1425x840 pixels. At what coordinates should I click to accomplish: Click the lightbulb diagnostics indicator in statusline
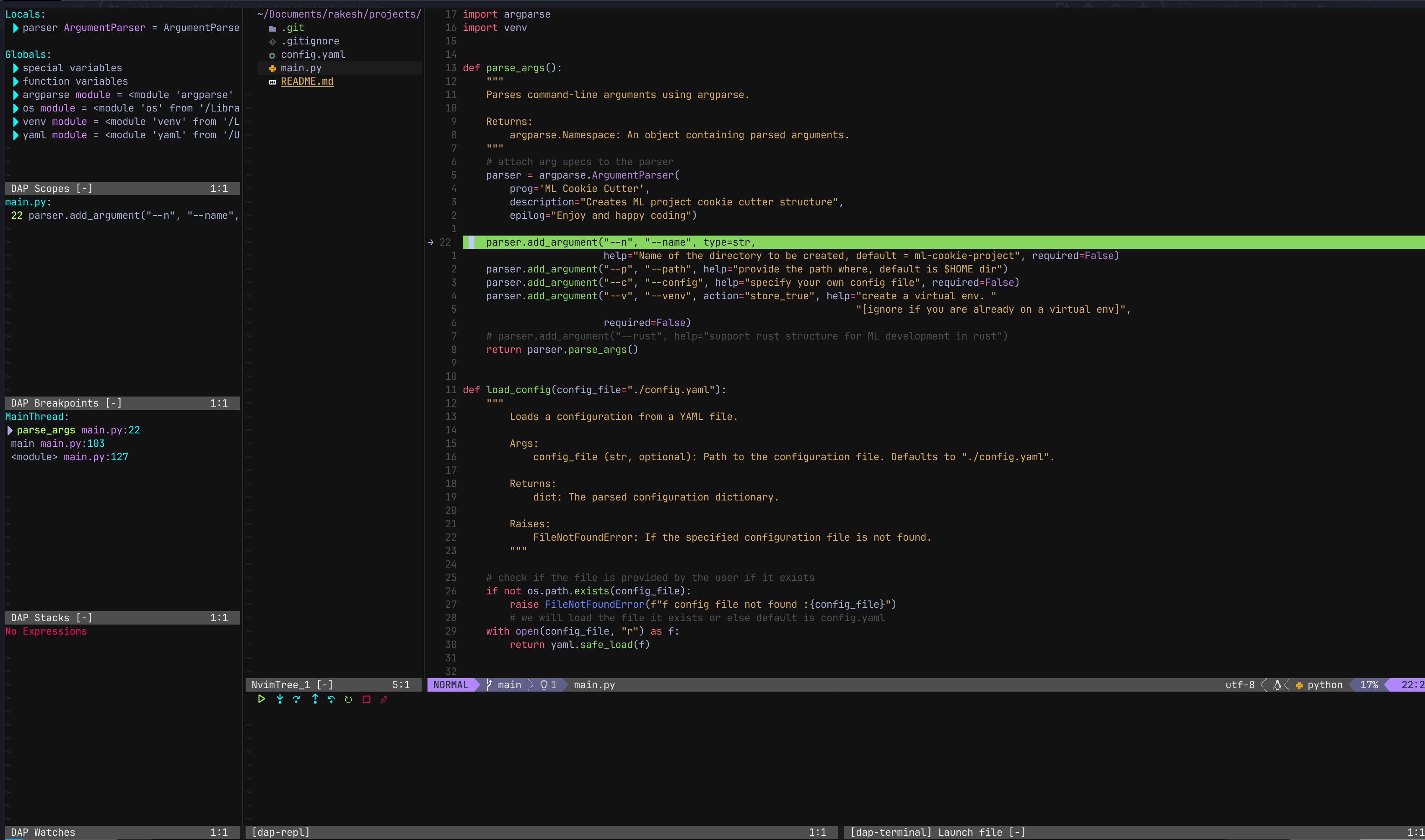[x=544, y=685]
